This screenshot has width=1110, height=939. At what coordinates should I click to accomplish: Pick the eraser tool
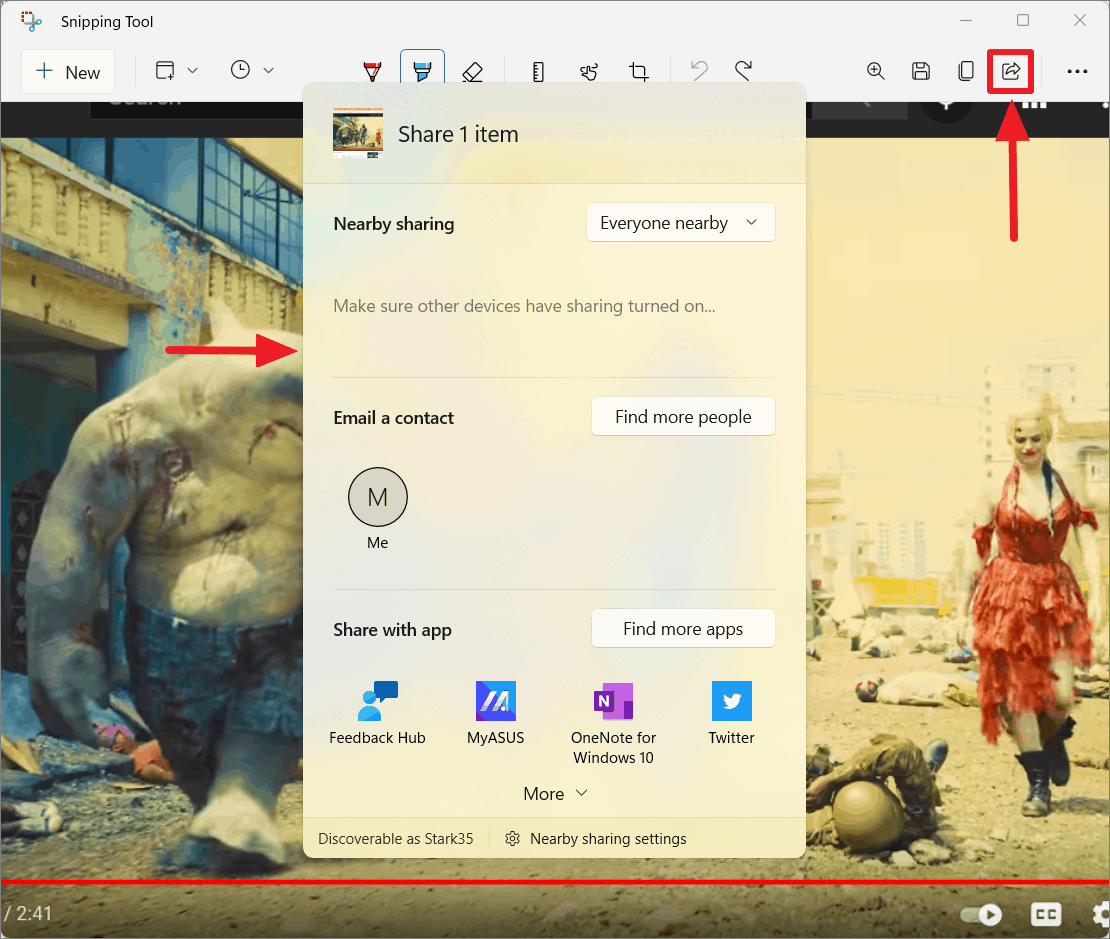click(471, 70)
